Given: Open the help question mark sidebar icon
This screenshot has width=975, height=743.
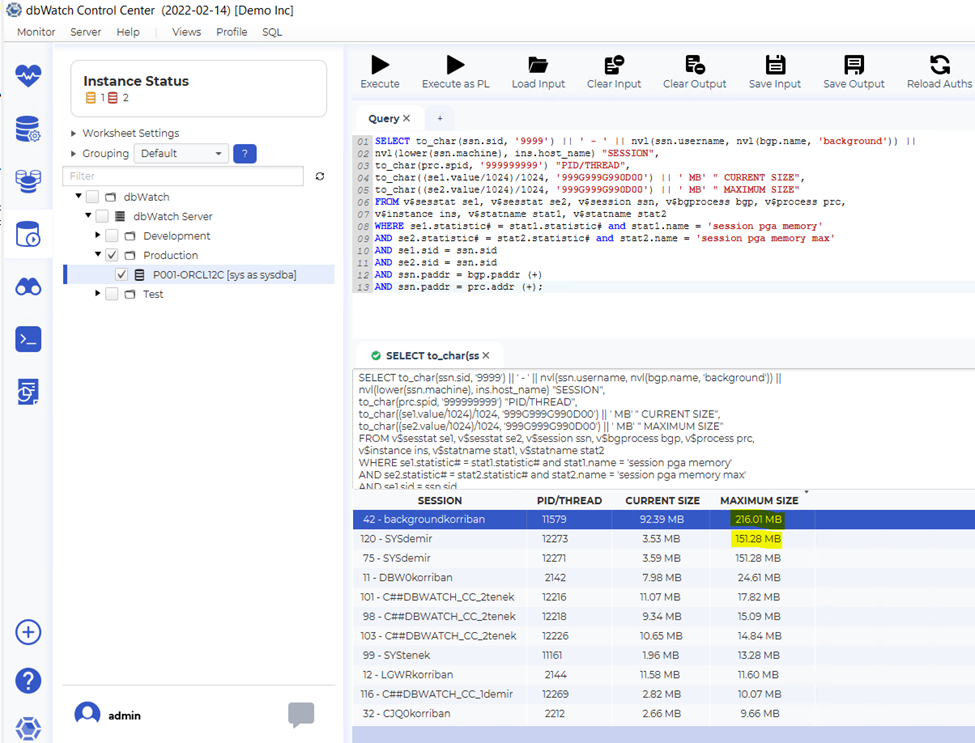Looking at the screenshot, I should (x=28, y=681).
